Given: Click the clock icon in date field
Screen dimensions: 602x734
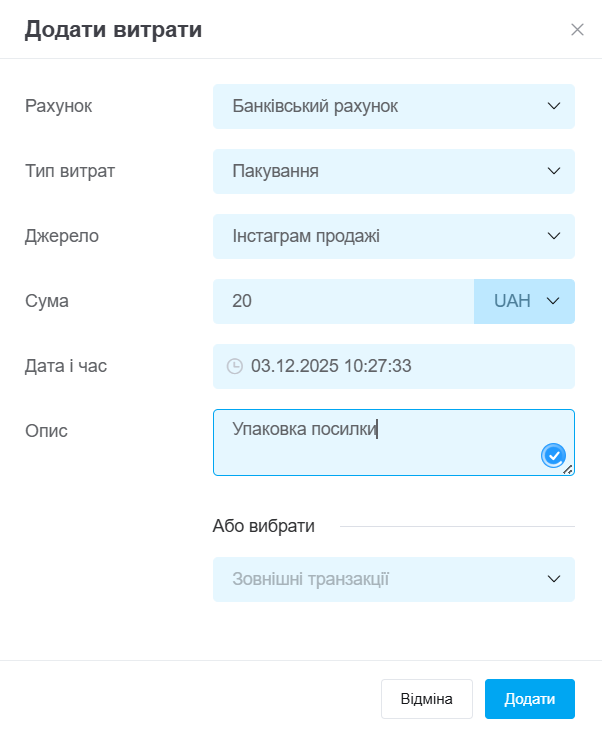Looking at the screenshot, I should point(235,366).
